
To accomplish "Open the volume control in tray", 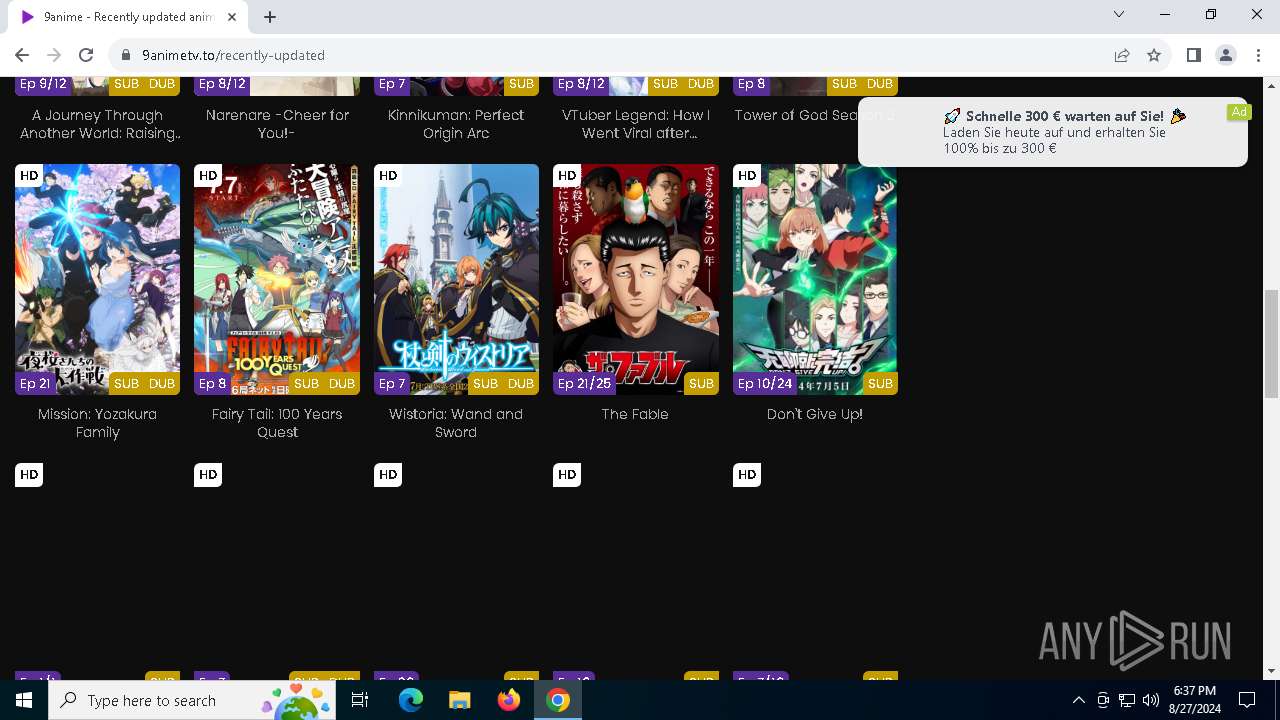I will click(x=1151, y=700).
